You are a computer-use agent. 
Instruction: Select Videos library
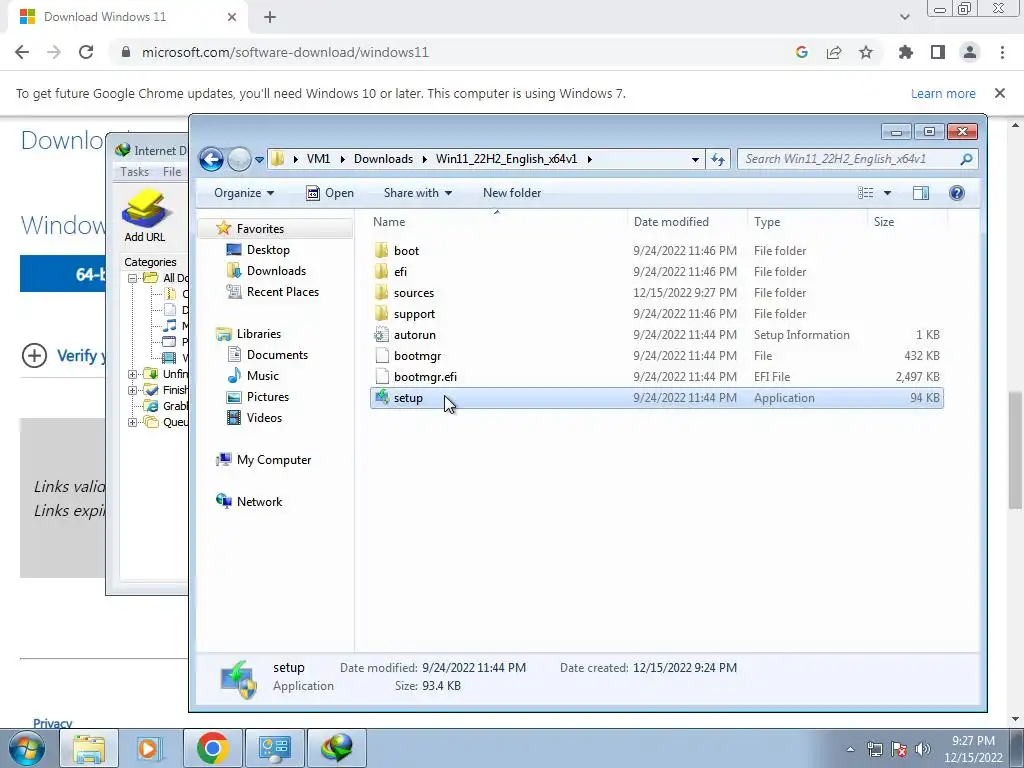264,417
